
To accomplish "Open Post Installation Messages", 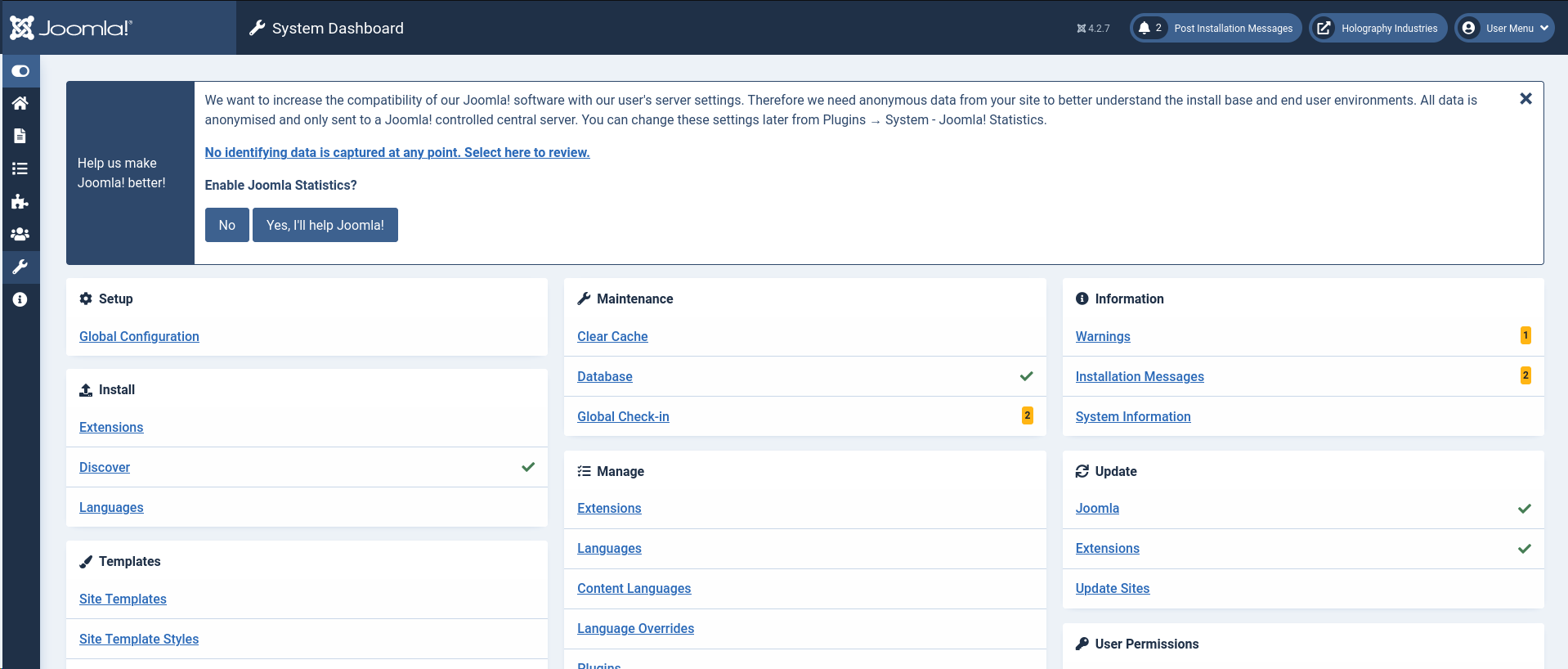I will 1216,28.
